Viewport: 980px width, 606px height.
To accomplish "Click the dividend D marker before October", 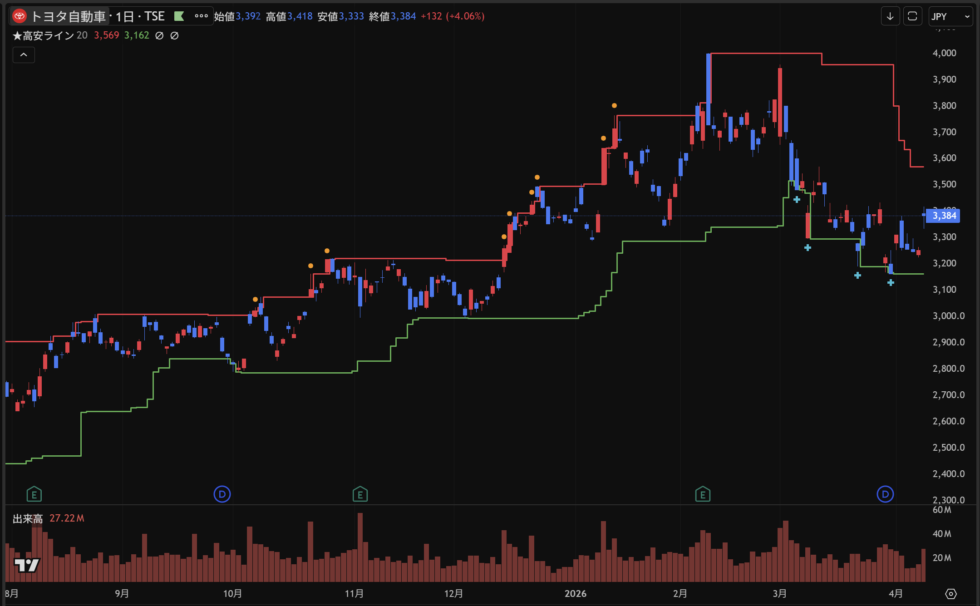I will [222, 494].
